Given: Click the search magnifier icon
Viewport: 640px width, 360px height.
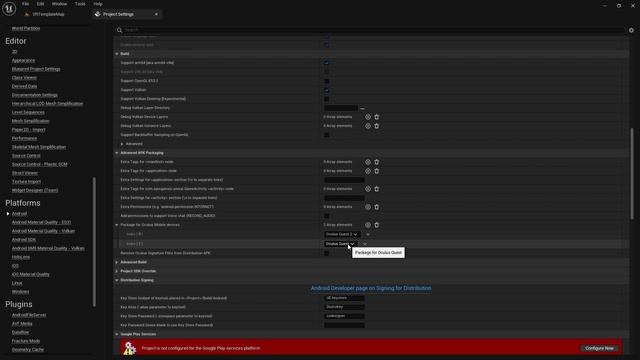Looking at the screenshot, I should point(119,30).
